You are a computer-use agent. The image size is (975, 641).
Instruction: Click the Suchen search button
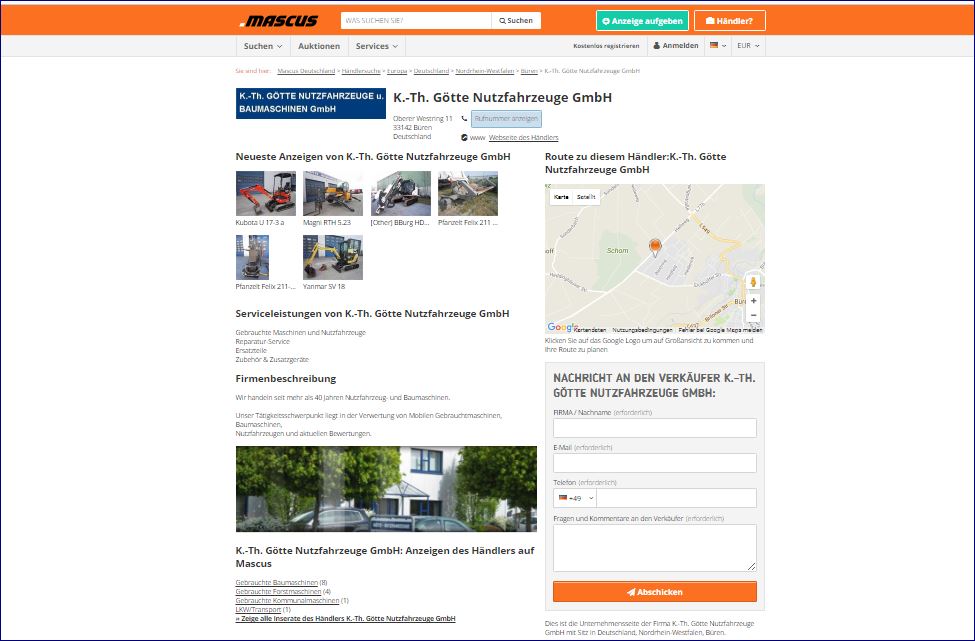516,21
